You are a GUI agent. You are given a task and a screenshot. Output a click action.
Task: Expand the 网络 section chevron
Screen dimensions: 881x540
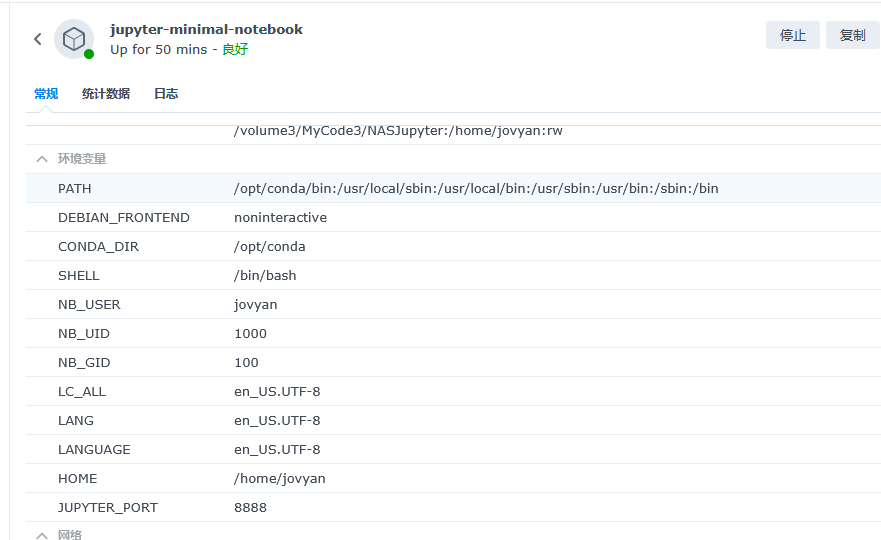pyautogui.click(x=42, y=535)
